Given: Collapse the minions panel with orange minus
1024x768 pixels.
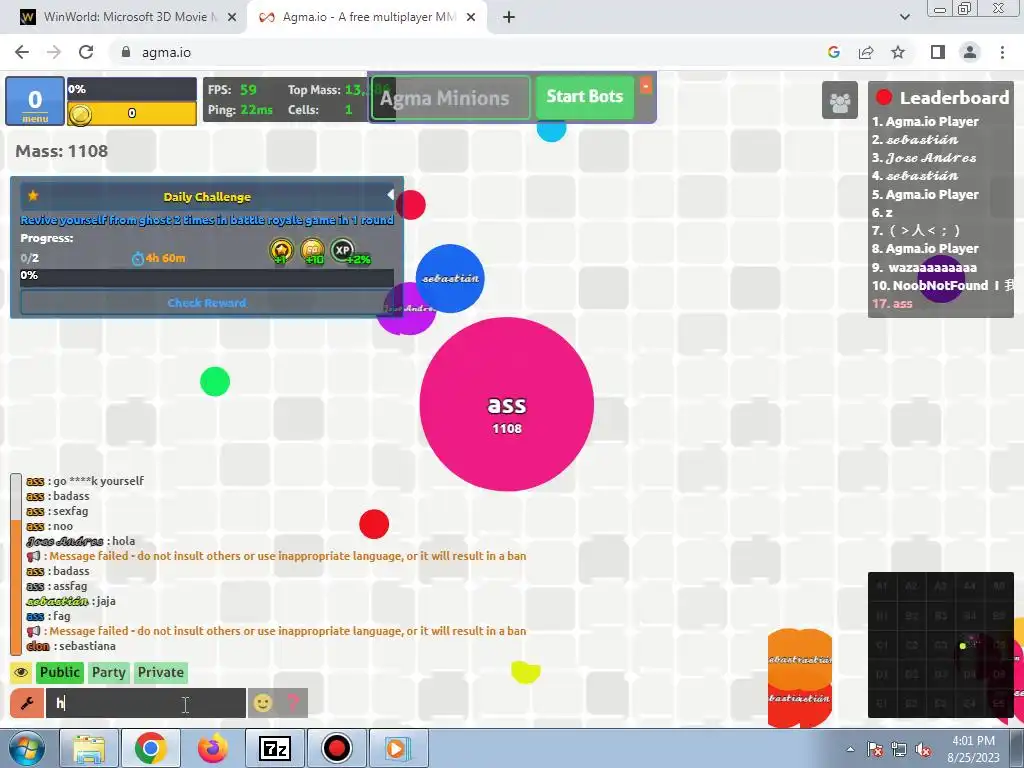Looking at the screenshot, I should [645, 86].
